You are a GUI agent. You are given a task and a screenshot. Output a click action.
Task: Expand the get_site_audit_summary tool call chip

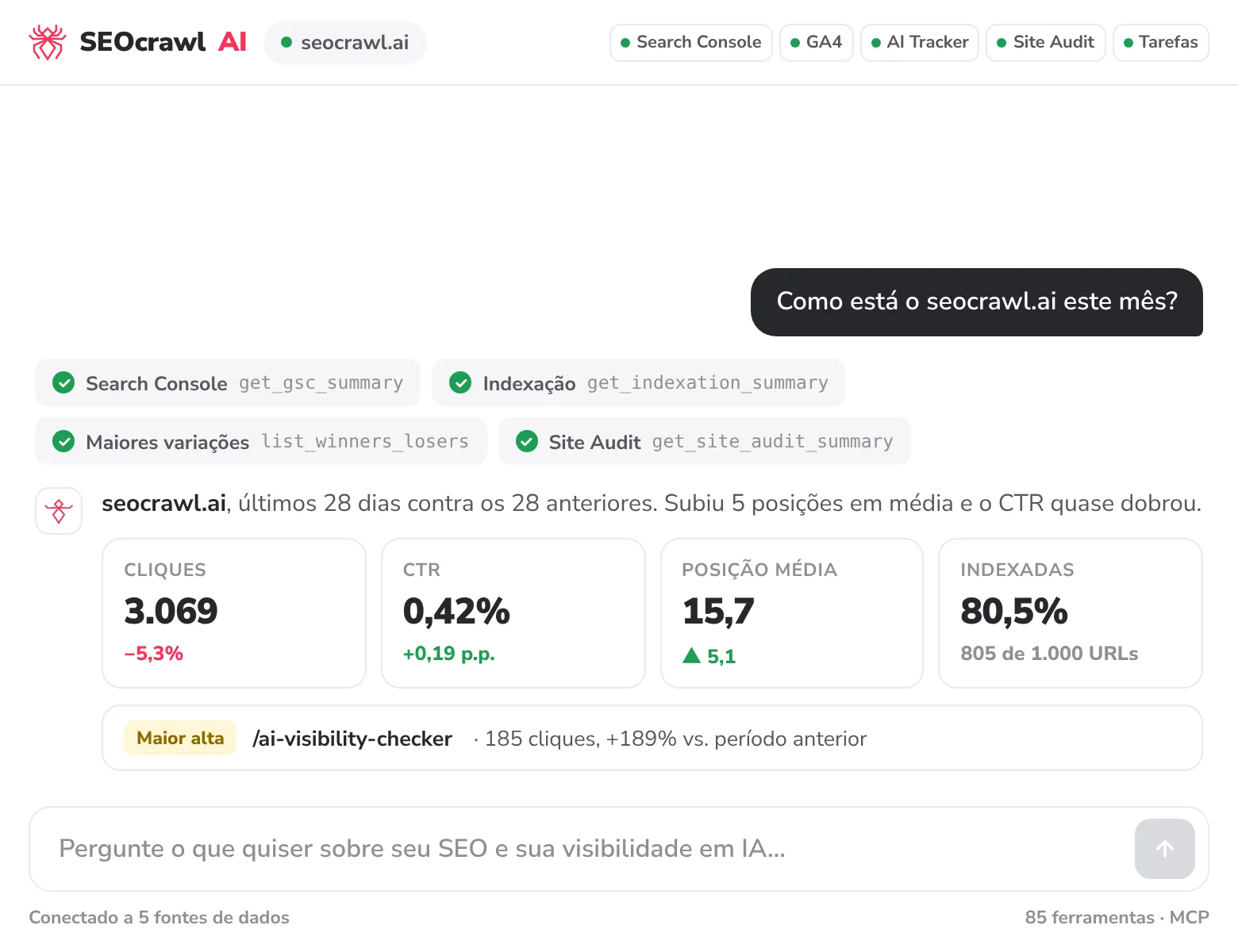[x=705, y=441]
